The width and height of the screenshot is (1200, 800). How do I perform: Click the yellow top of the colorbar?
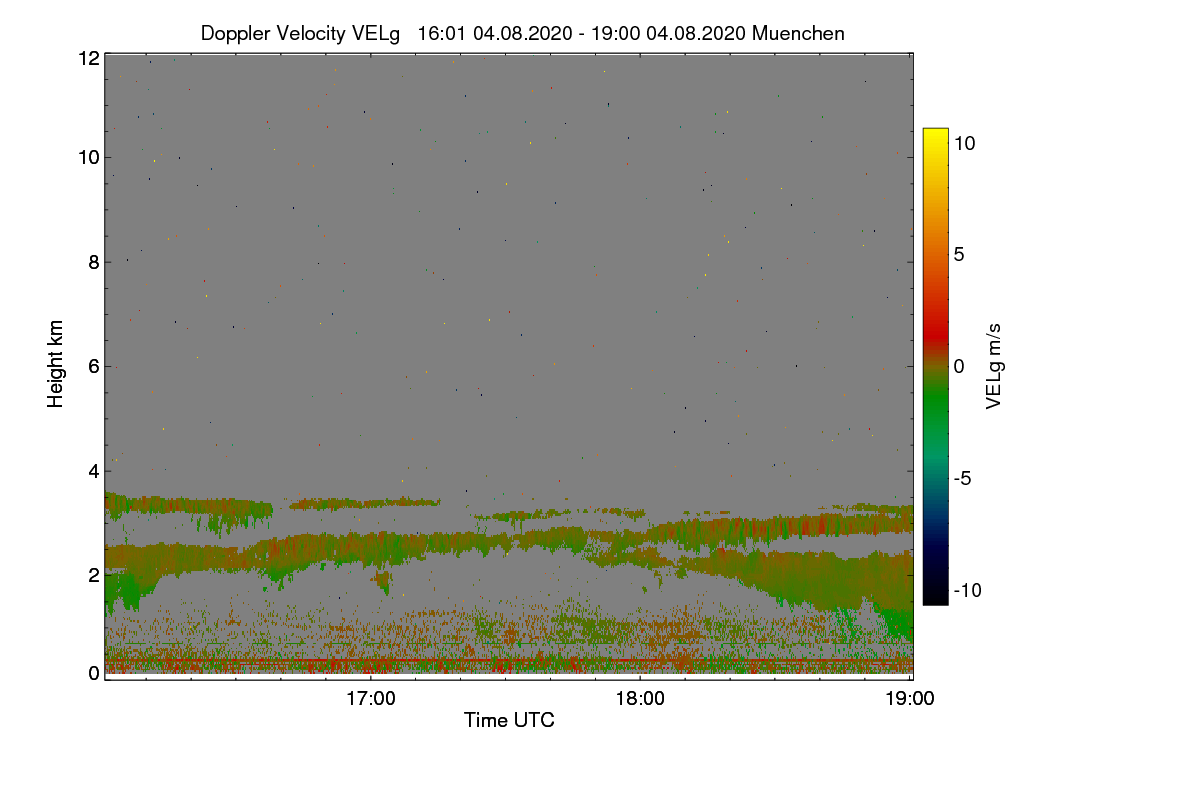point(935,137)
